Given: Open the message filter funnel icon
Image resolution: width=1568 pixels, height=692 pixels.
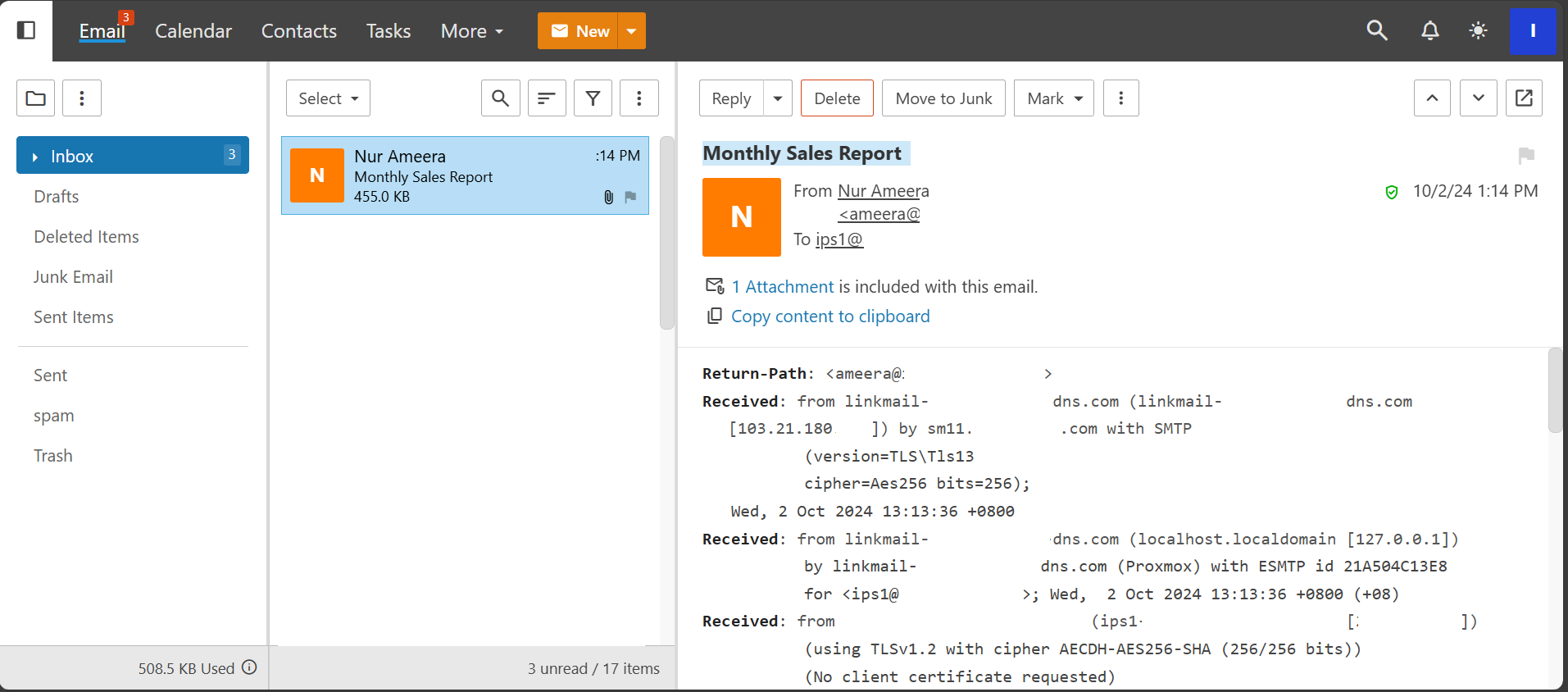Looking at the screenshot, I should [593, 98].
